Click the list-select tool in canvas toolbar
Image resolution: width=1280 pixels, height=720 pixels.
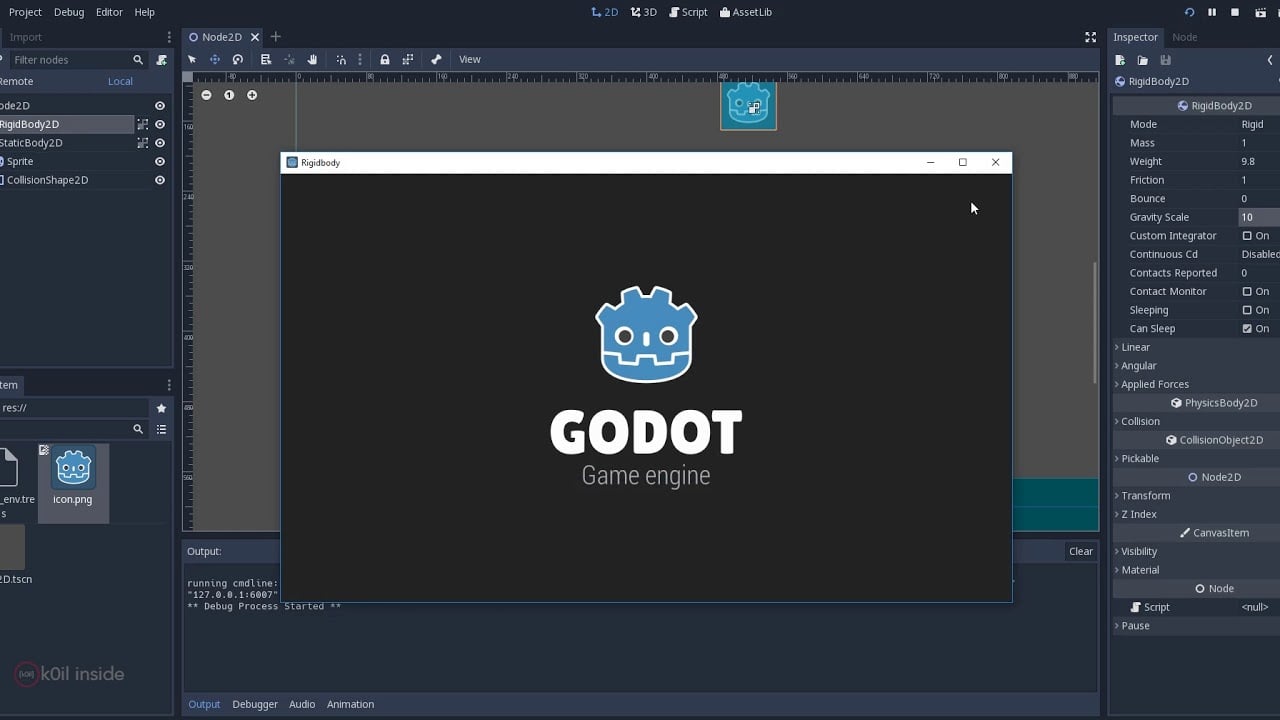(x=266, y=60)
